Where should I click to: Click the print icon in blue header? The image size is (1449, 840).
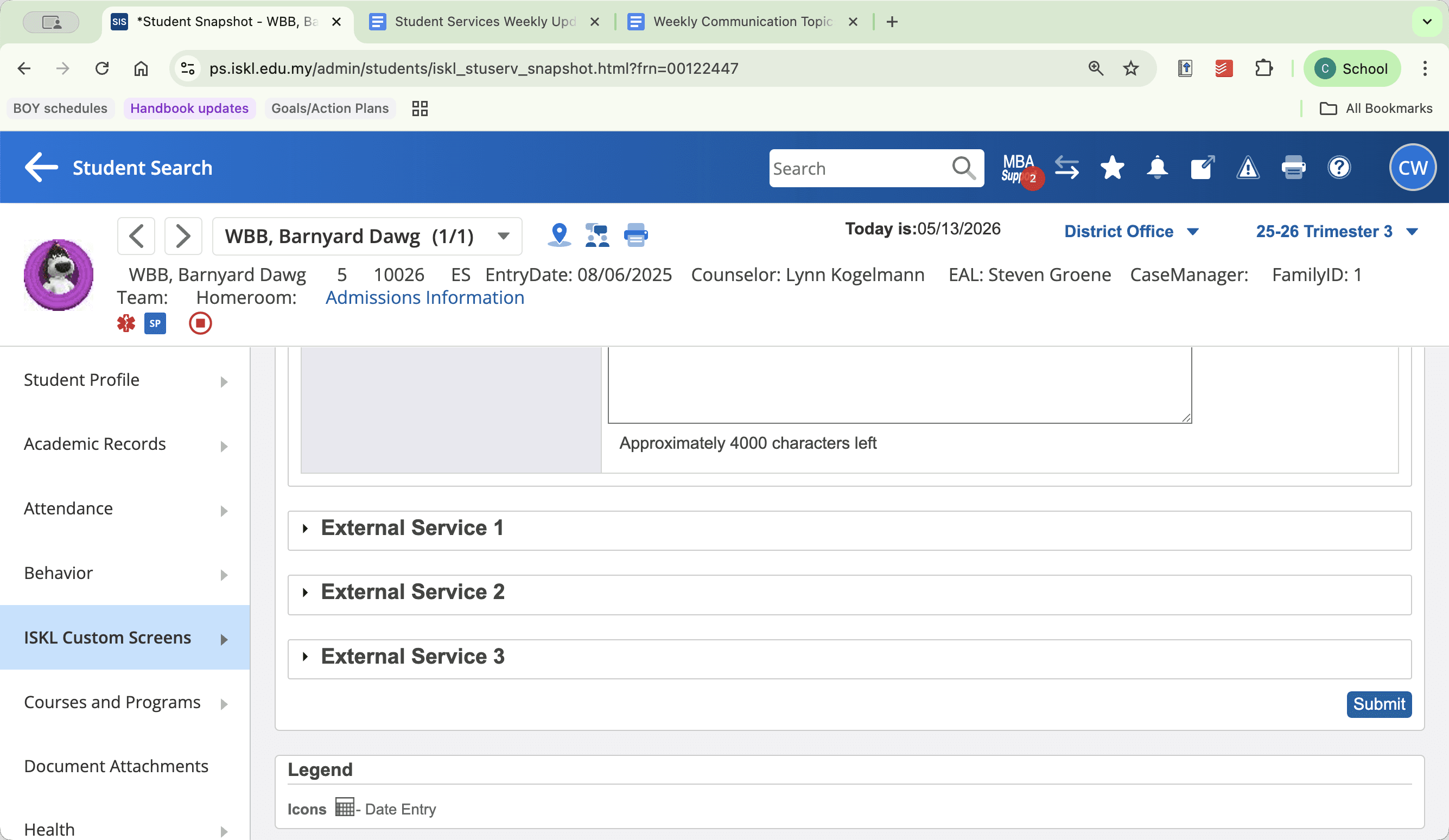click(x=1293, y=168)
